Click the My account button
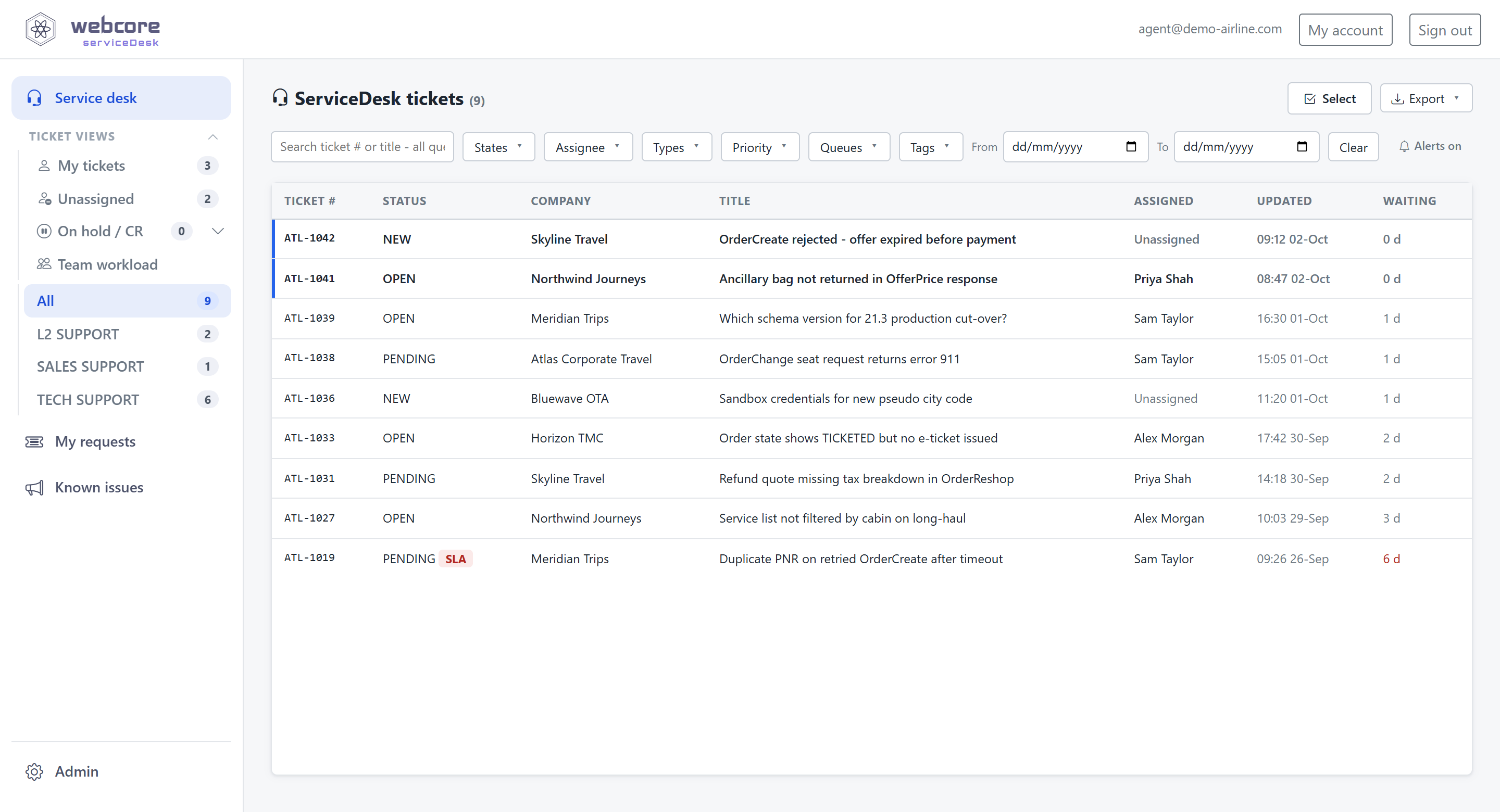The height and width of the screenshot is (812, 1500). [x=1345, y=30]
